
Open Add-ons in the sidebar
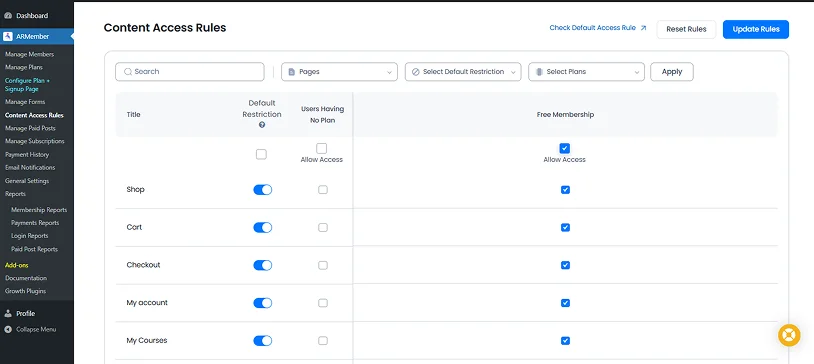click(x=17, y=265)
